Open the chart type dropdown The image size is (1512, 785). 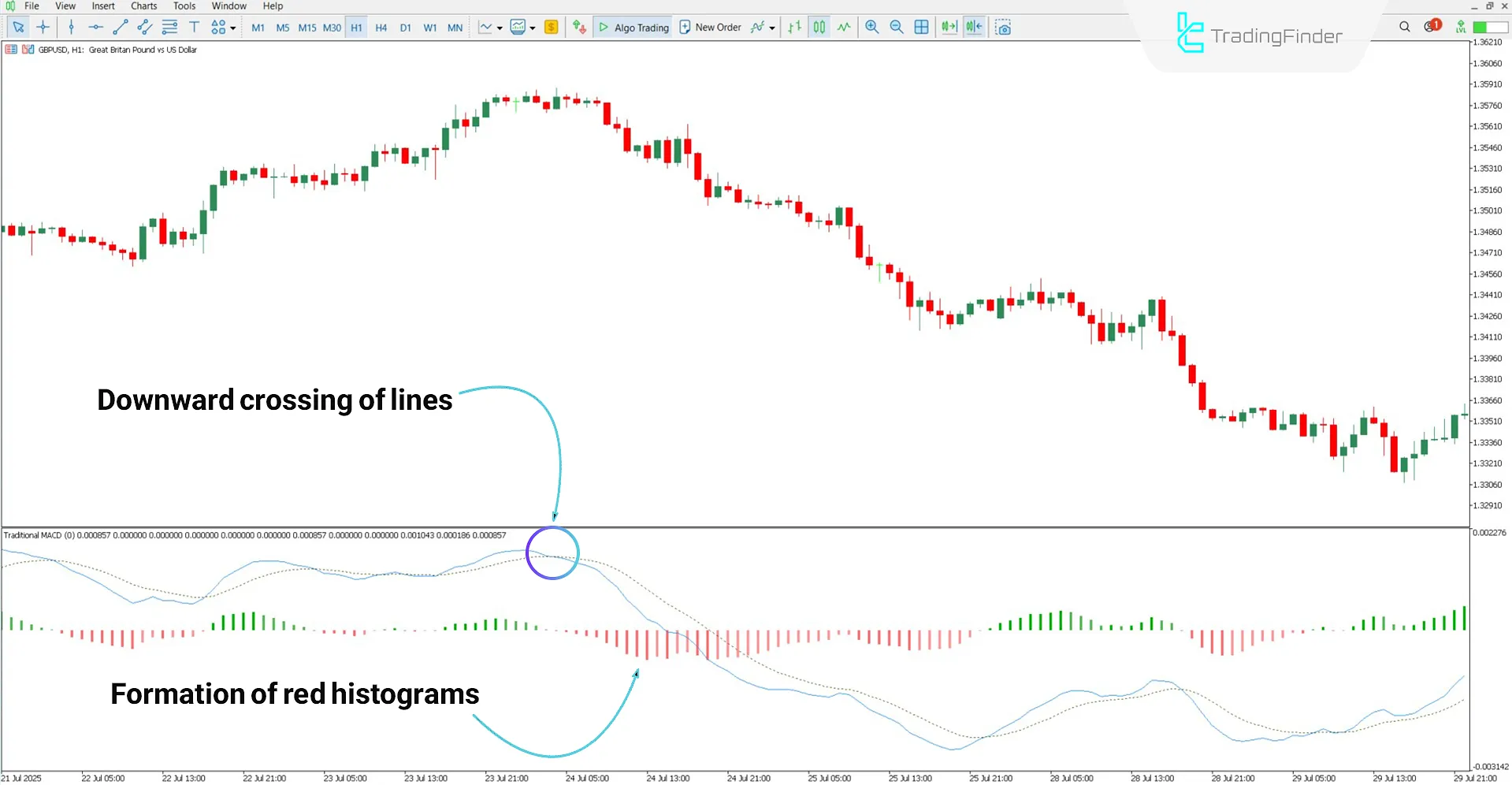tap(500, 28)
